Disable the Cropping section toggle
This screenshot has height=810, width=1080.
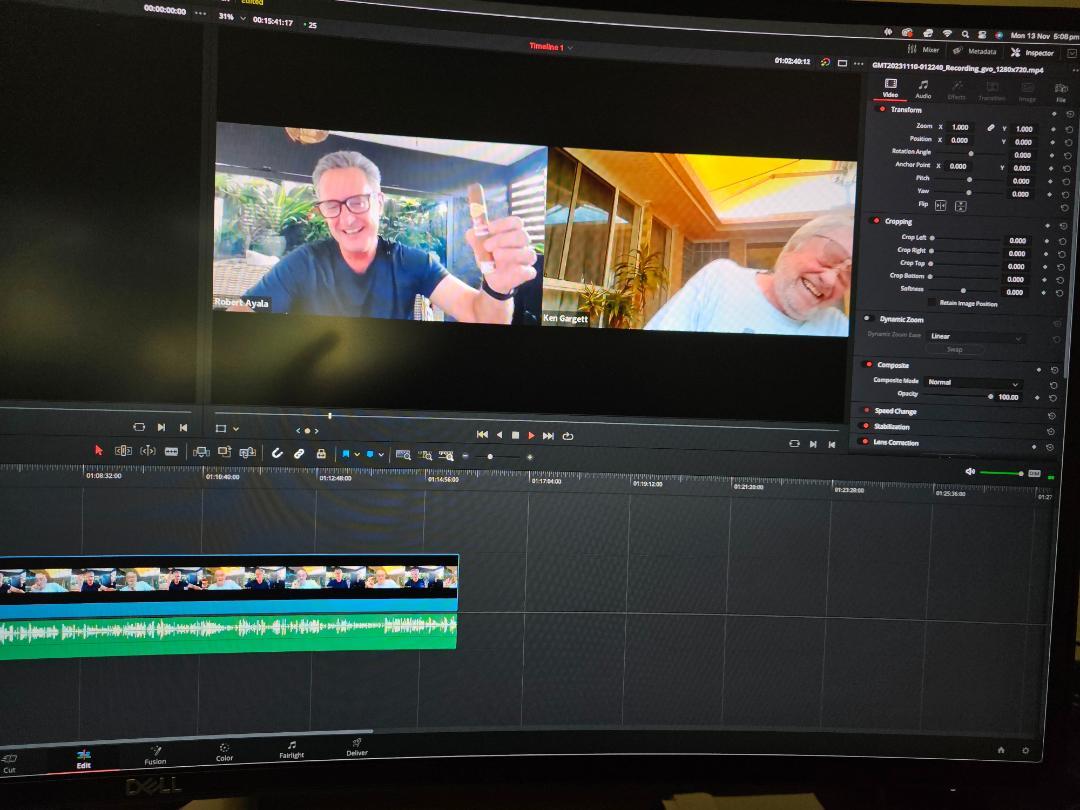[x=876, y=220]
